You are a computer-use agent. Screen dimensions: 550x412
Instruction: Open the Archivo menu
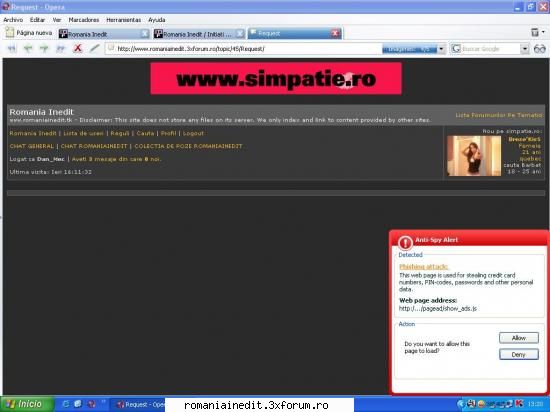point(13,20)
